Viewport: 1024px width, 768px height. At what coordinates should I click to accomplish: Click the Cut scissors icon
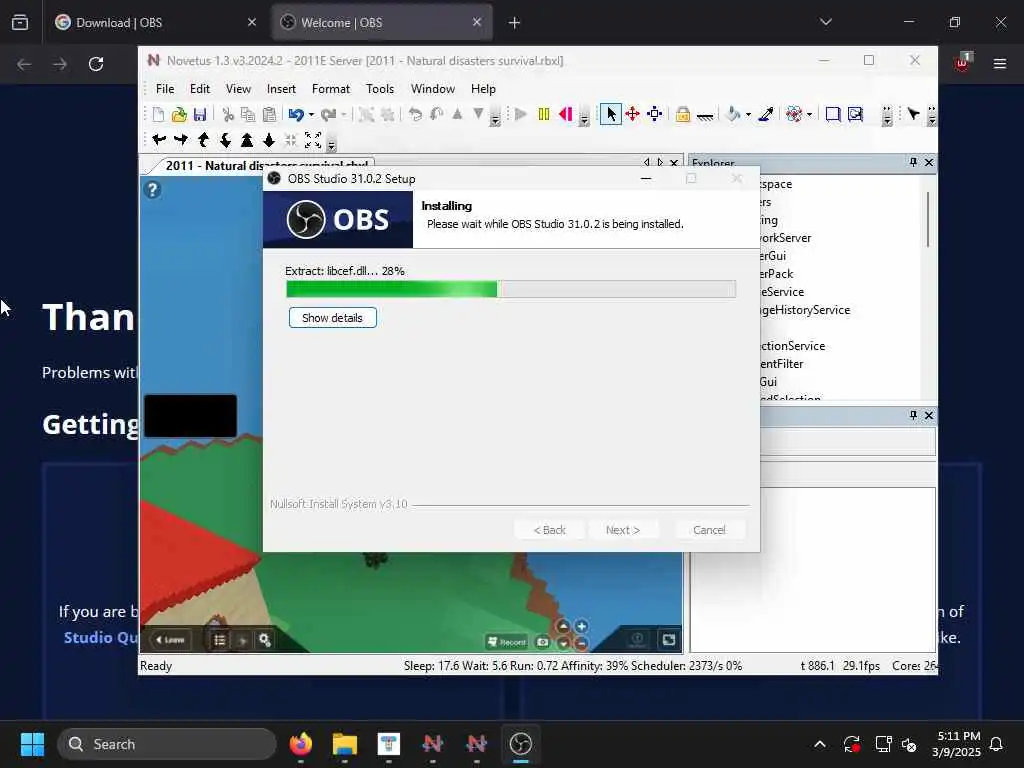227,115
